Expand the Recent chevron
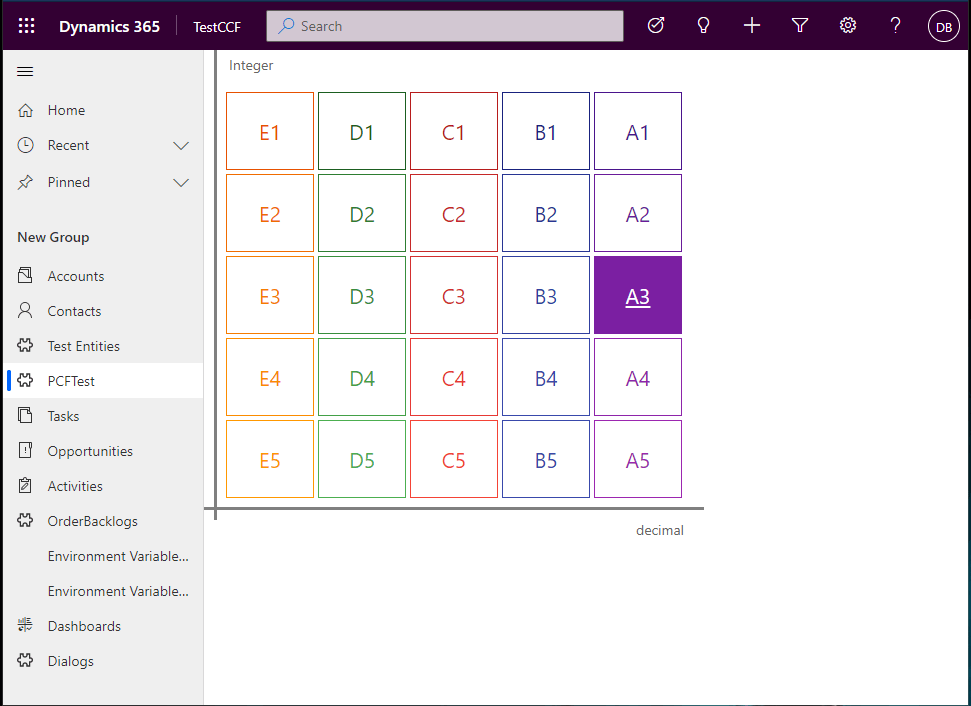The width and height of the screenshot is (971, 706). coord(181,146)
